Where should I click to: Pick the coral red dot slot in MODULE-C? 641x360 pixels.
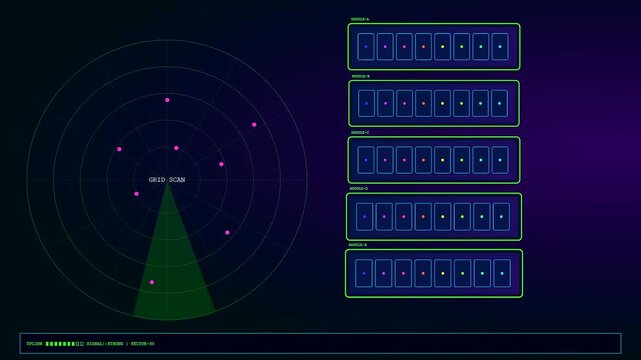[x=424, y=160]
